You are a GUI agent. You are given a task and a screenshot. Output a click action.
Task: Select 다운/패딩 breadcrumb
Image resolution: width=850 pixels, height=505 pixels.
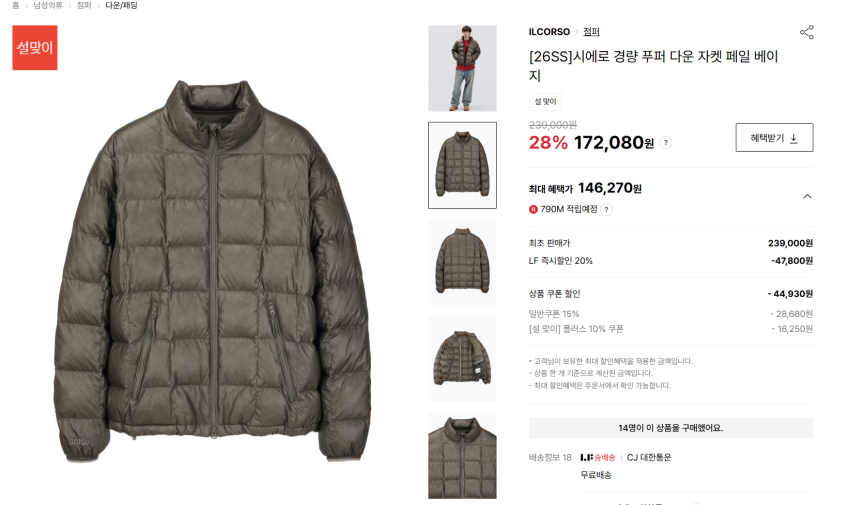click(121, 5)
